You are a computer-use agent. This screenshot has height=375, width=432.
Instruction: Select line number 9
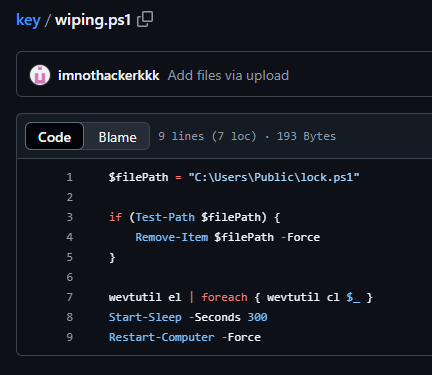[x=69, y=337]
